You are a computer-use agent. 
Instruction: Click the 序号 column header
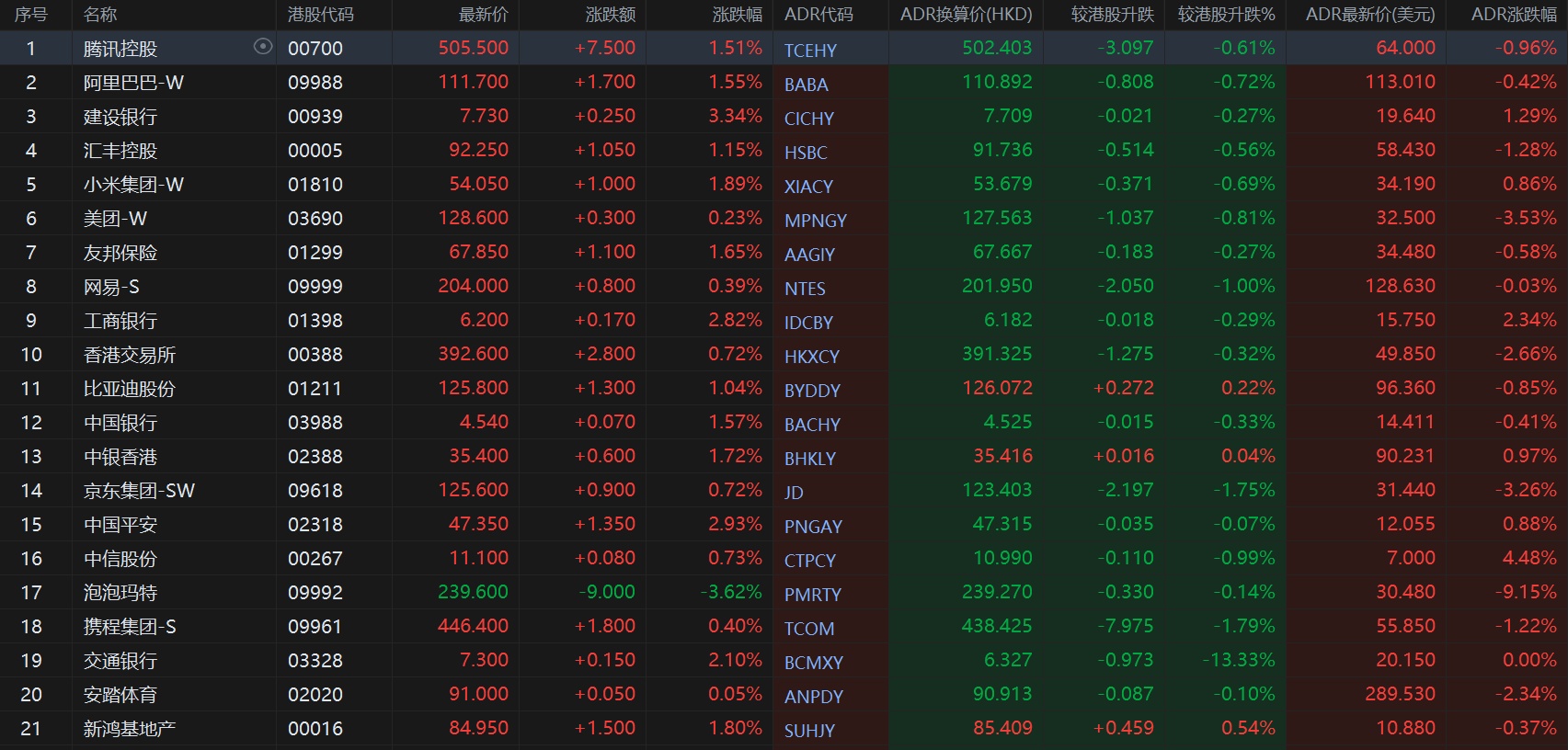click(x=31, y=15)
